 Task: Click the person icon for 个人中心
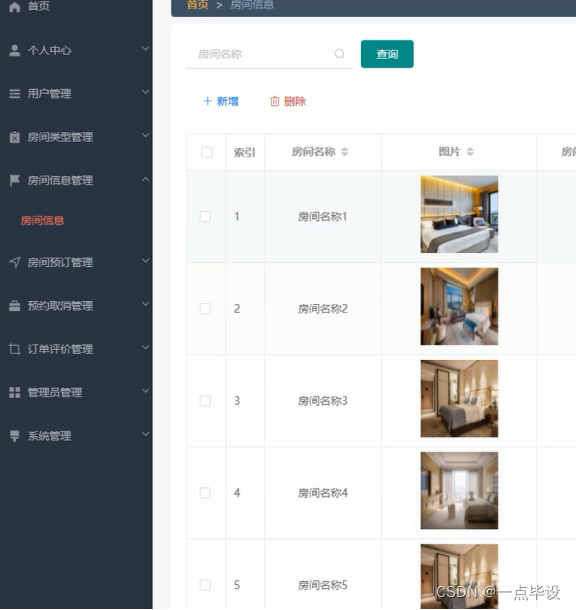pyautogui.click(x=15, y=50)
